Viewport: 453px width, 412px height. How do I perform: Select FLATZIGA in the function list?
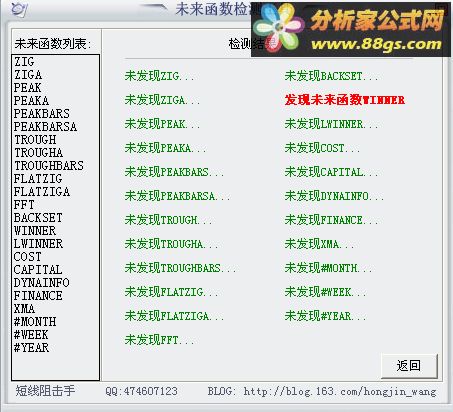[x=42, y=192]
